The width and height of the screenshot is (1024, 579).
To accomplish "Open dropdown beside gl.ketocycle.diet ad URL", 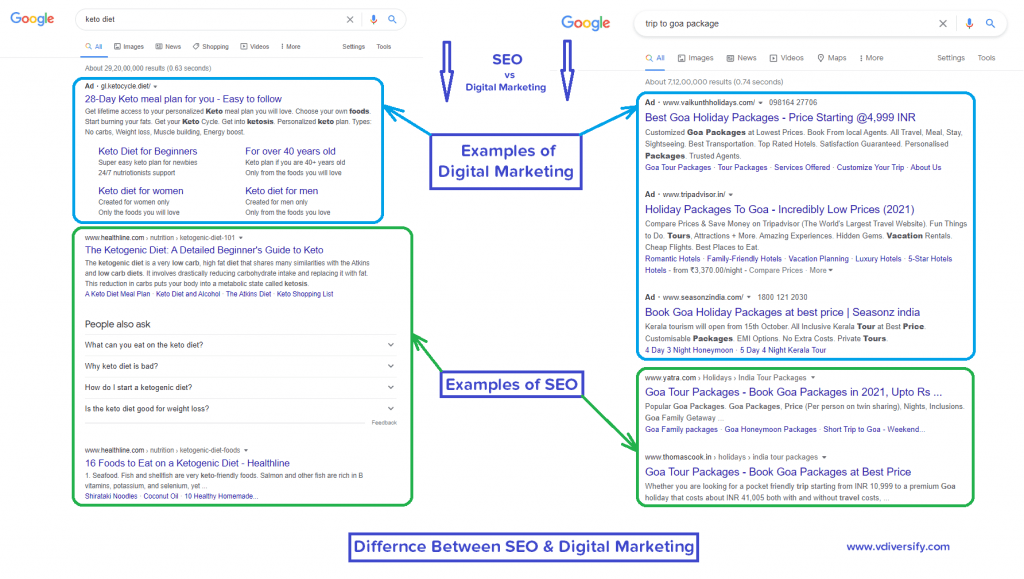I will pos(155,87).
